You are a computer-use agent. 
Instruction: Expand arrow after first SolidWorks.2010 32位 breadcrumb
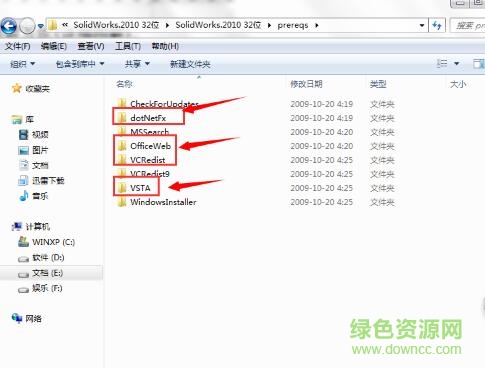(167, 25)
